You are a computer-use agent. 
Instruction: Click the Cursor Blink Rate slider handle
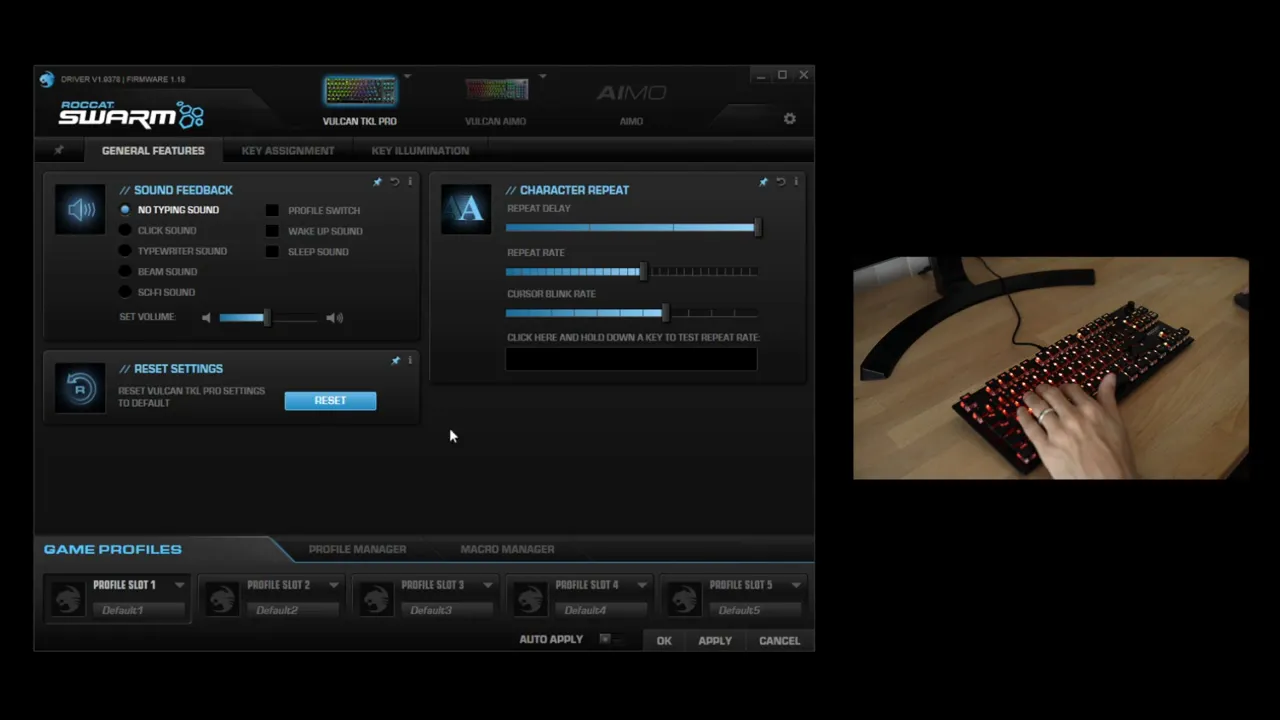tap(665, 313)
